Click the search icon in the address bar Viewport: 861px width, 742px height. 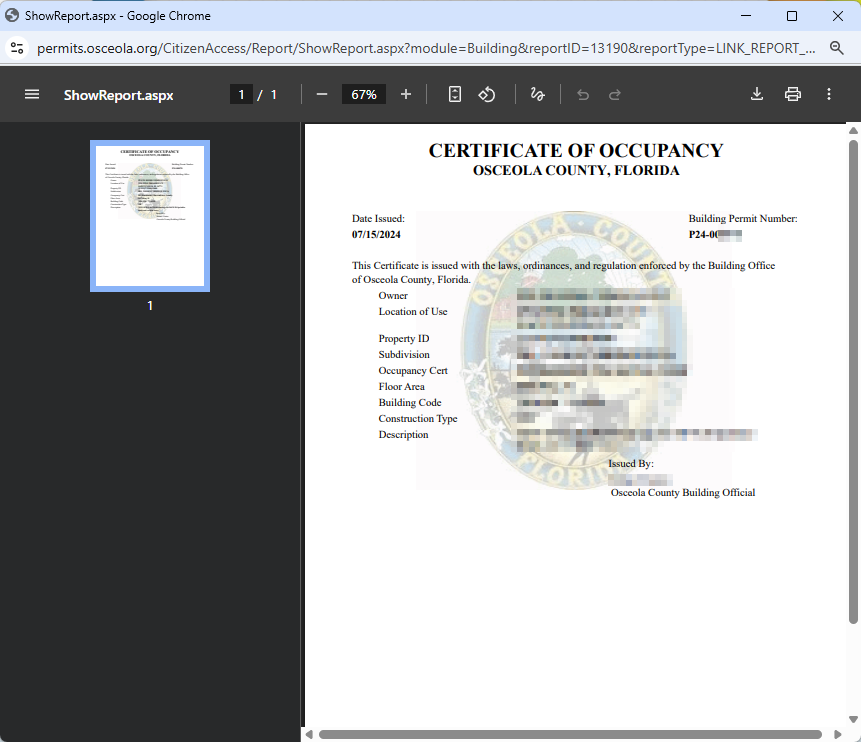click(838, 46)
